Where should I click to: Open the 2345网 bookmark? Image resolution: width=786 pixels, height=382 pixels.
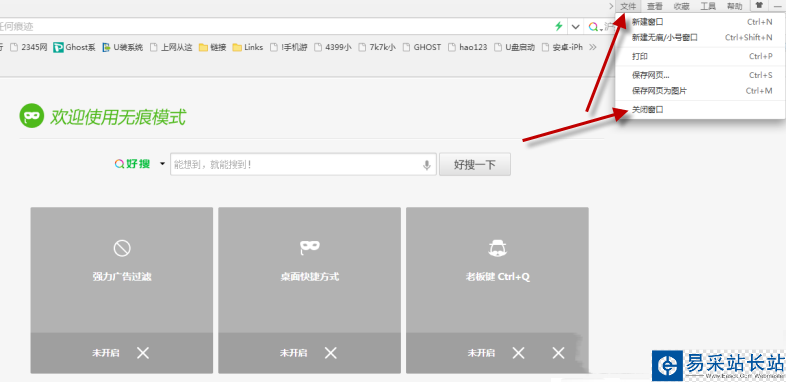coord(29,48)
